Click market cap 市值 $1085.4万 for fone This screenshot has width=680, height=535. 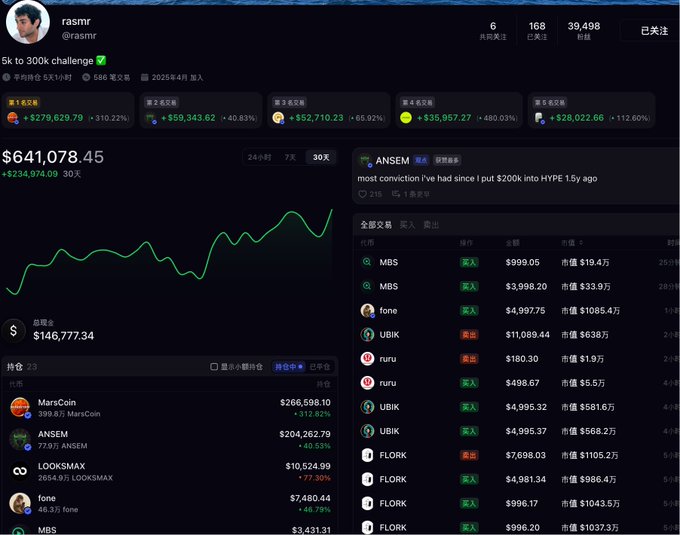pos(590,310)
